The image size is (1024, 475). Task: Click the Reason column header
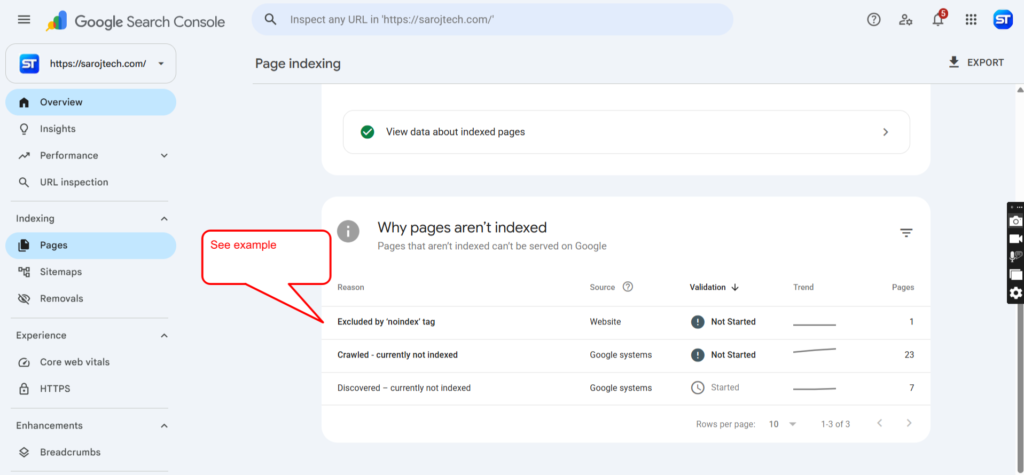(x=351, y=287)
